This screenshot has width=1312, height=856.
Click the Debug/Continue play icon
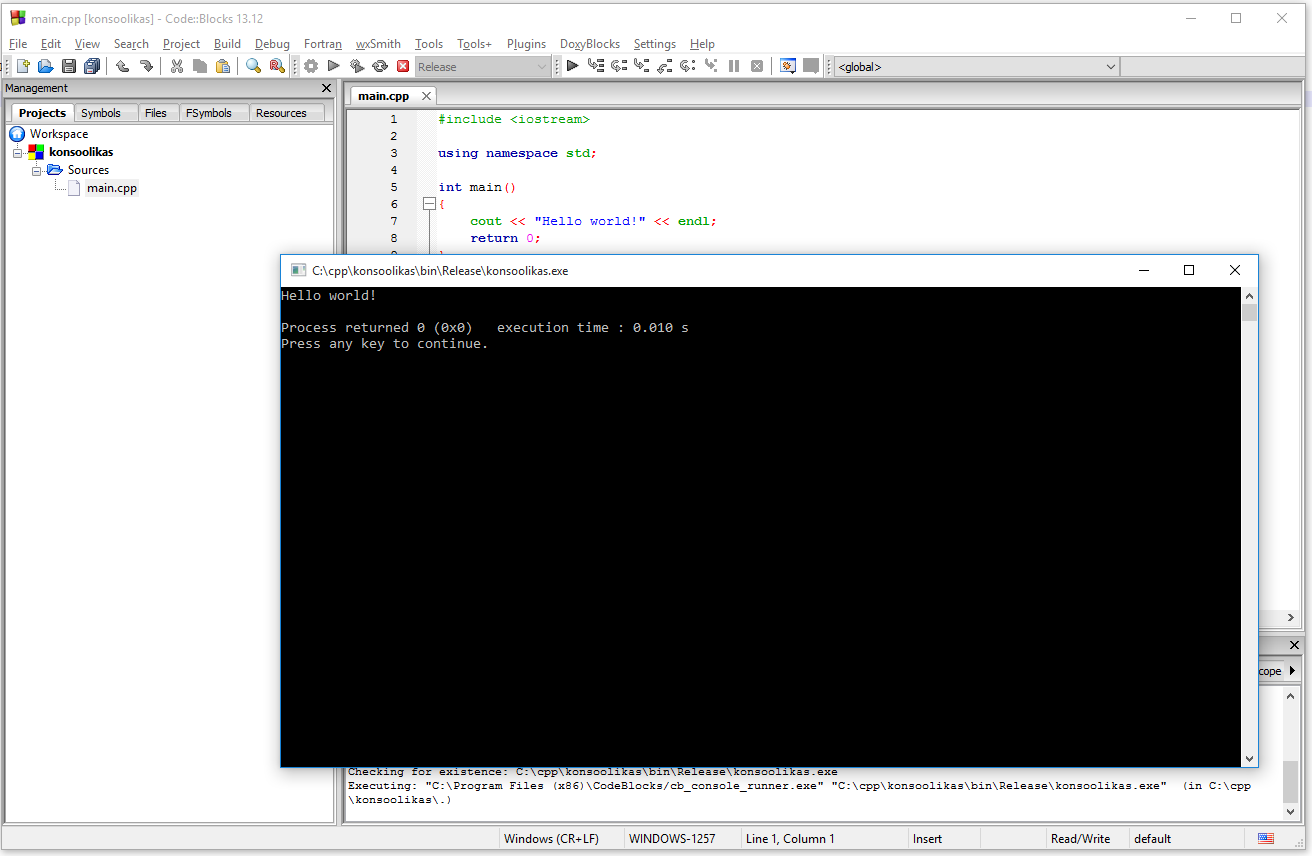click(x=572, y=66)
